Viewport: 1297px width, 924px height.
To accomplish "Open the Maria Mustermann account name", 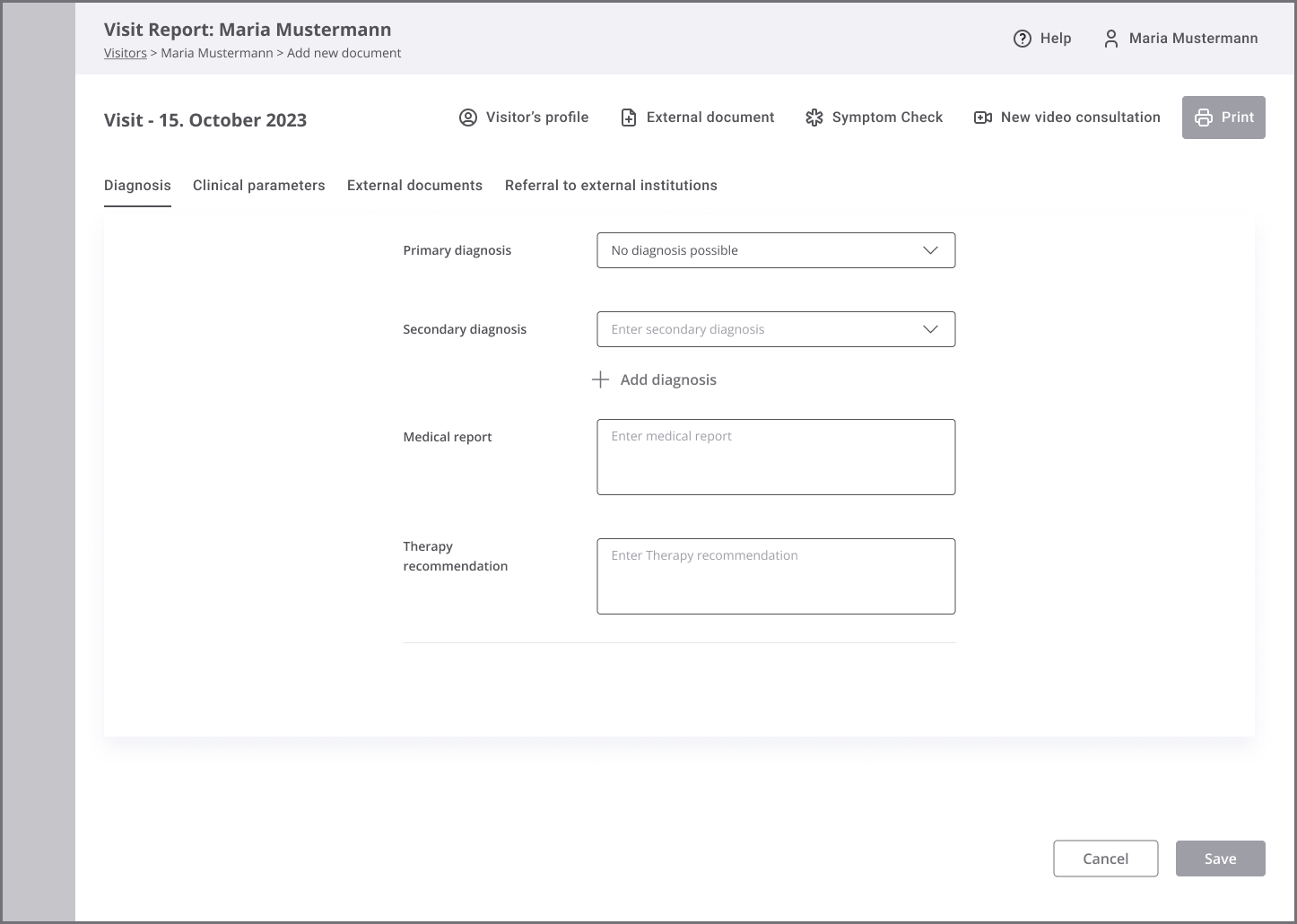I will click(1193, 39).
